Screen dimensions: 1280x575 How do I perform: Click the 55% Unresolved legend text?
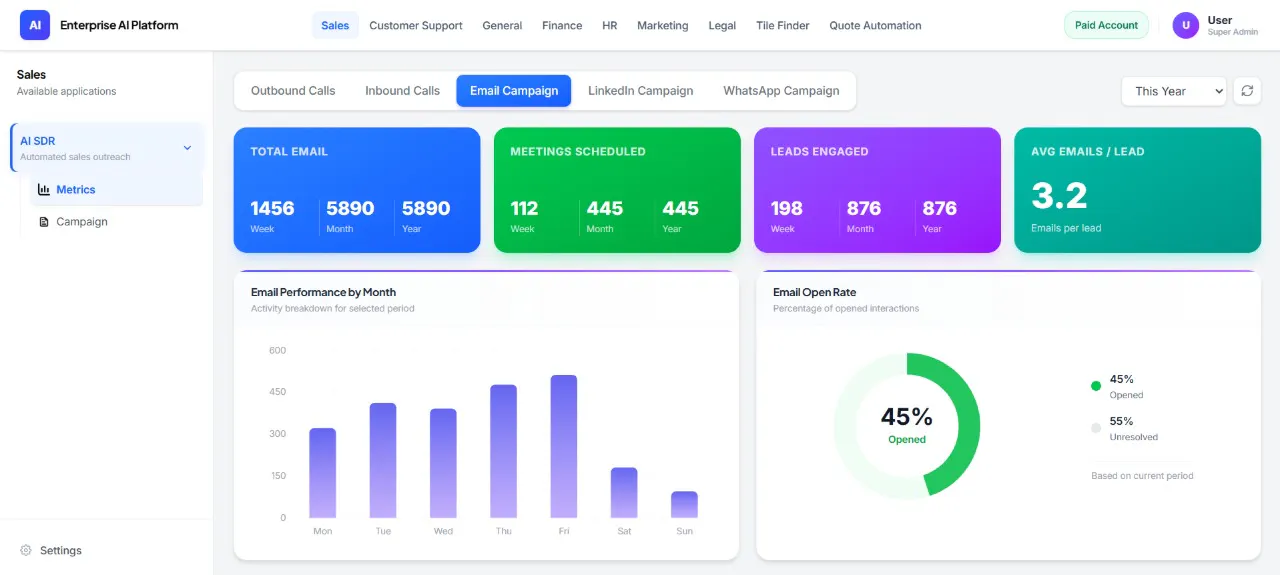click(x=1133, y=428)
